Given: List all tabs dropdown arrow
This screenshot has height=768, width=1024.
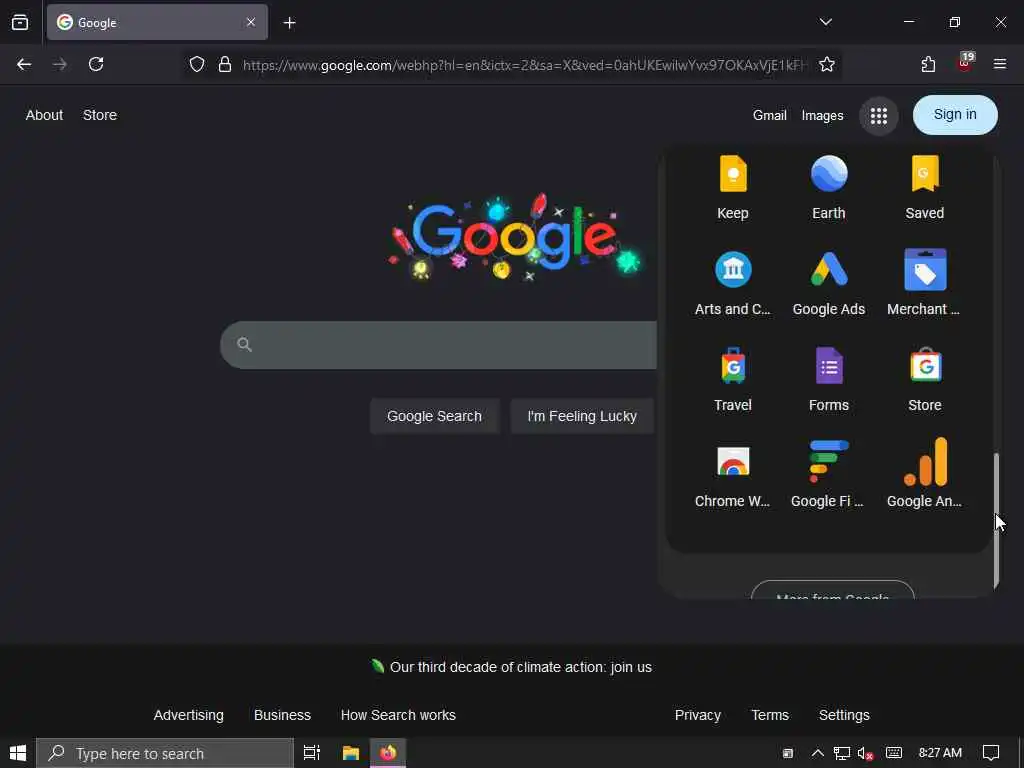Looking at the screenshot, I should (x=825, y=22).
